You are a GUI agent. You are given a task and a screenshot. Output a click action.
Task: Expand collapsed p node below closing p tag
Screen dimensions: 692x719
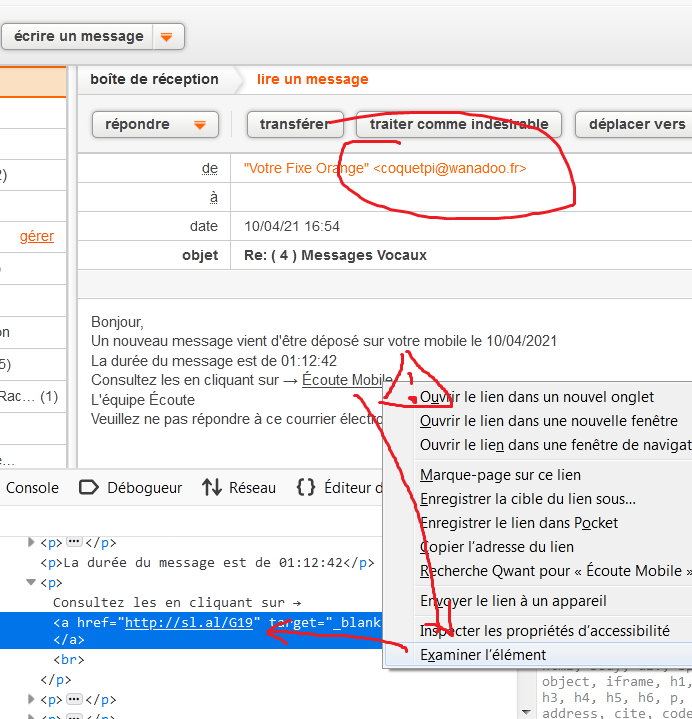(x=31, y=699)
